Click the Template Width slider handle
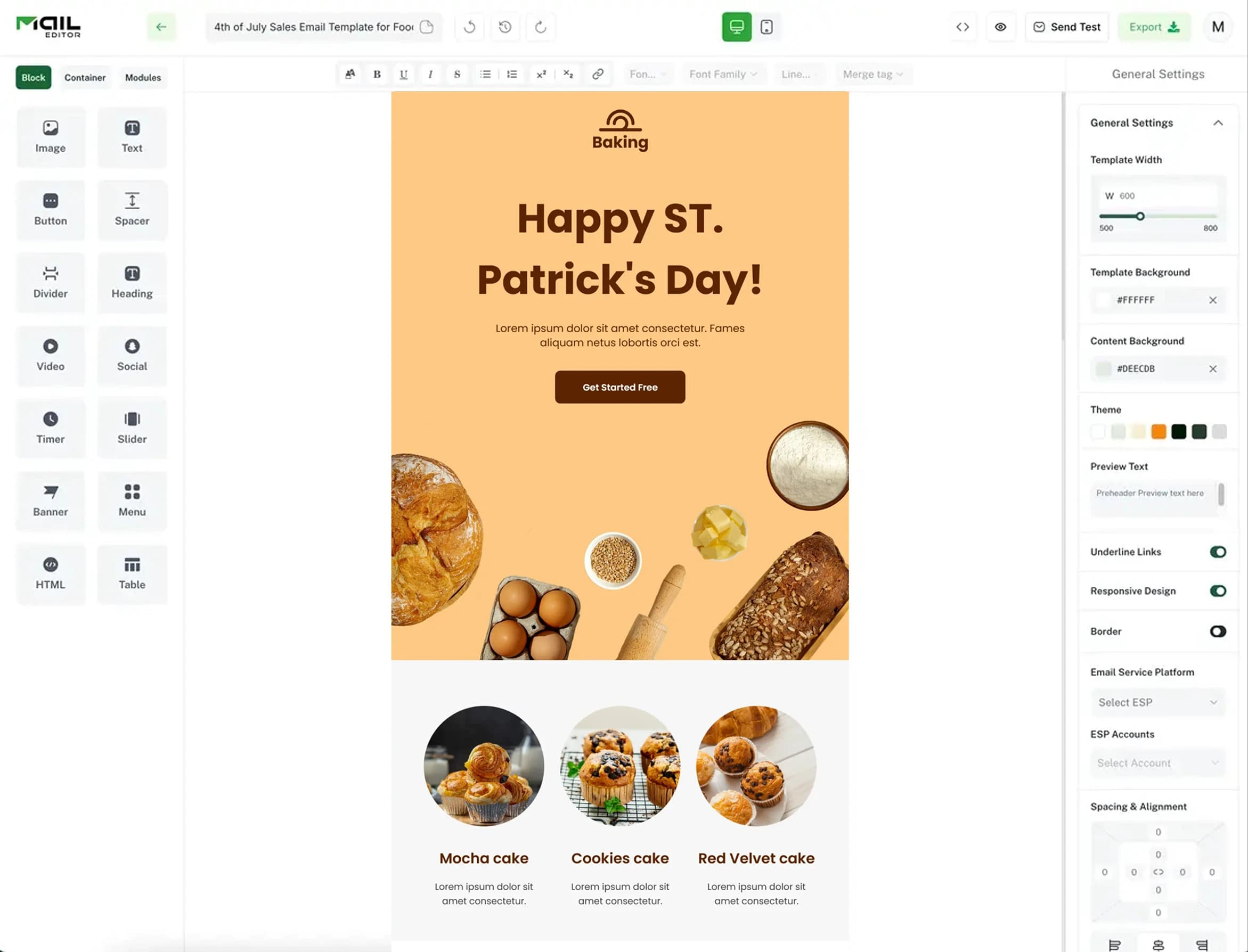Image resolution: width=1248 pixels, height=952 pixels. [x=1140, y=217]
